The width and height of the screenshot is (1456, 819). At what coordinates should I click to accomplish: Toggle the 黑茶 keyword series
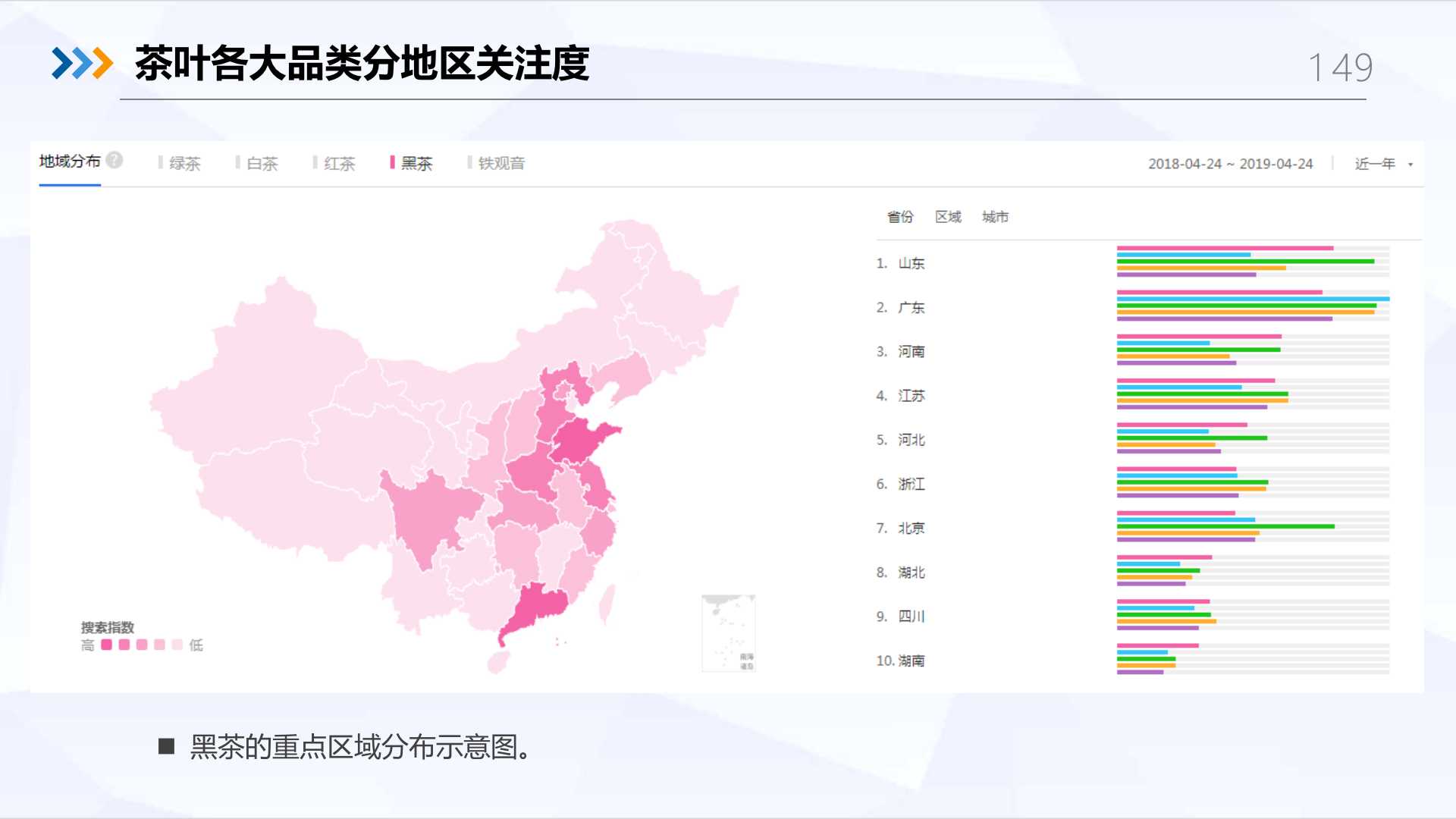click(x=412, y=163)
